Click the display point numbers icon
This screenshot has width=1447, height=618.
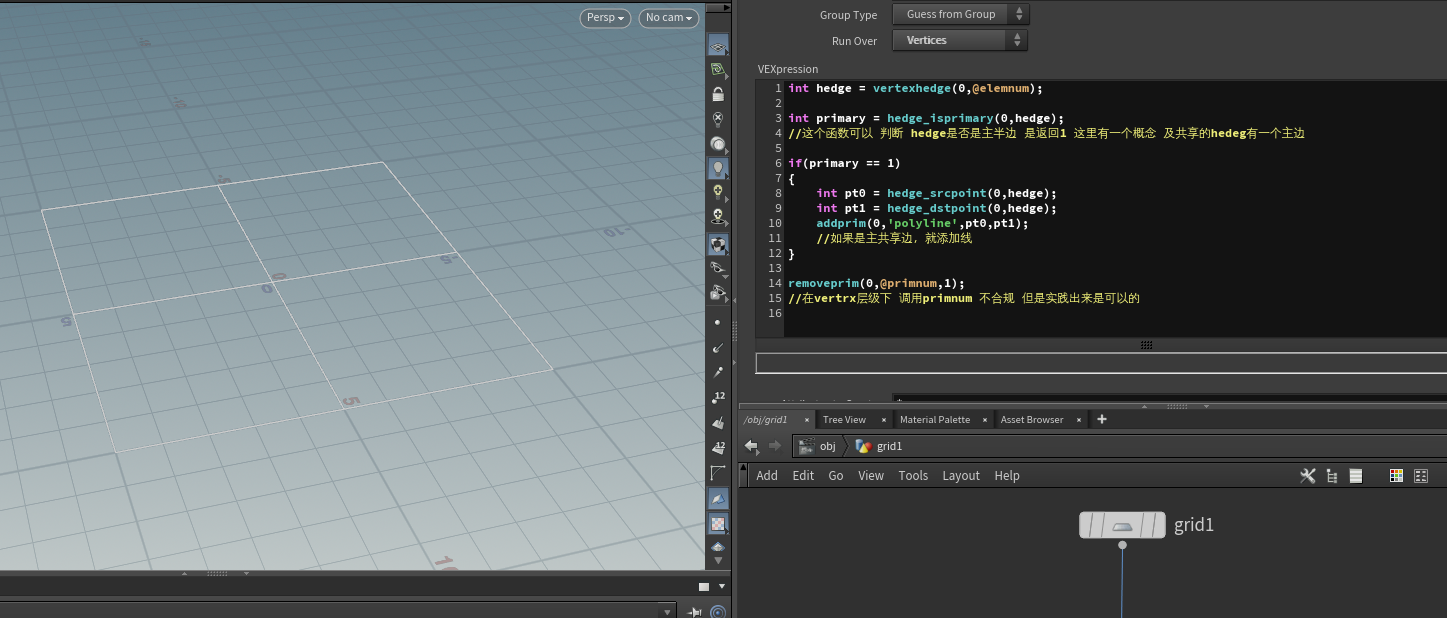717,398
